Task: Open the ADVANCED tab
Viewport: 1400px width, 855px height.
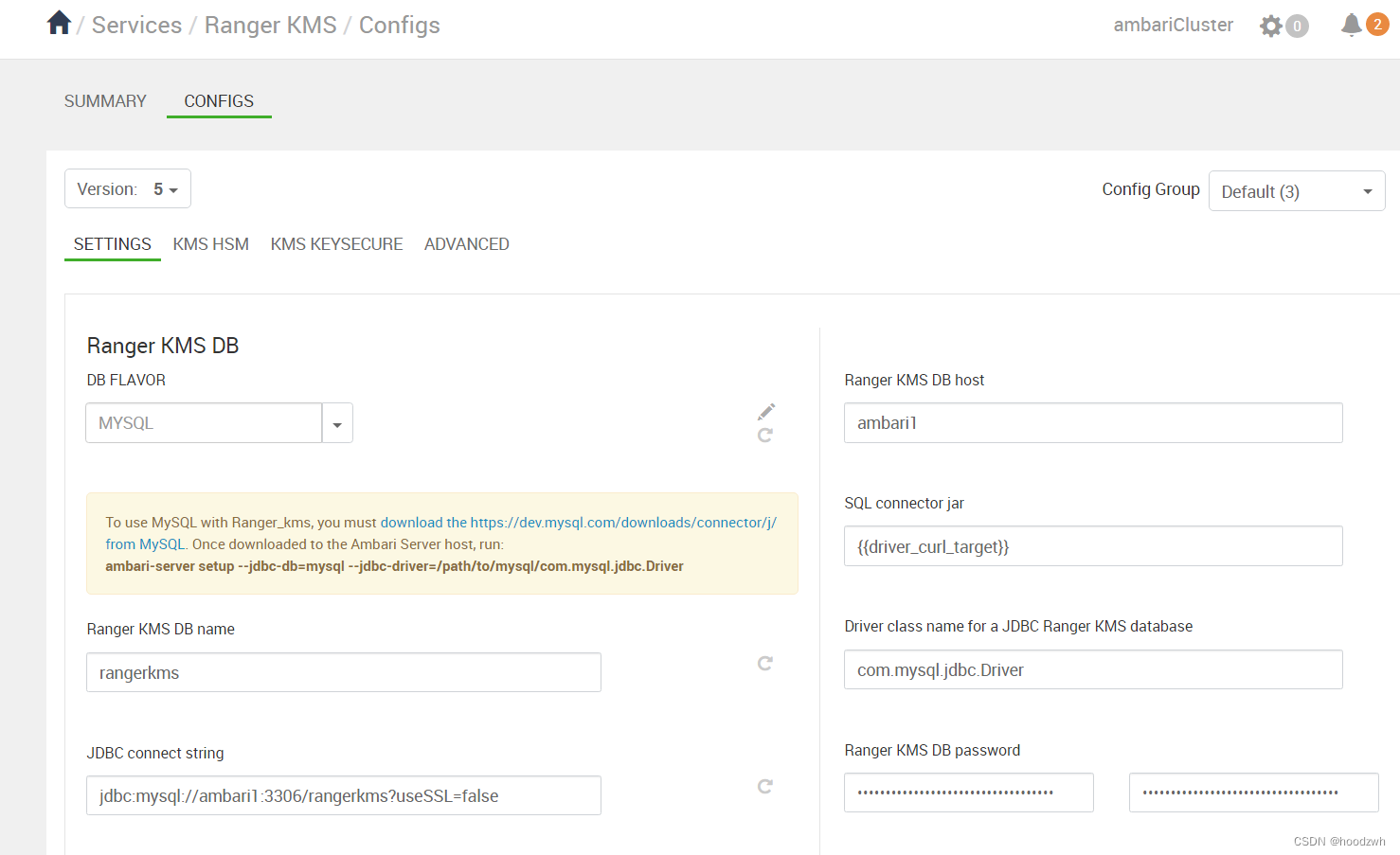Action: pyautogui.click(x=467, y=244)
